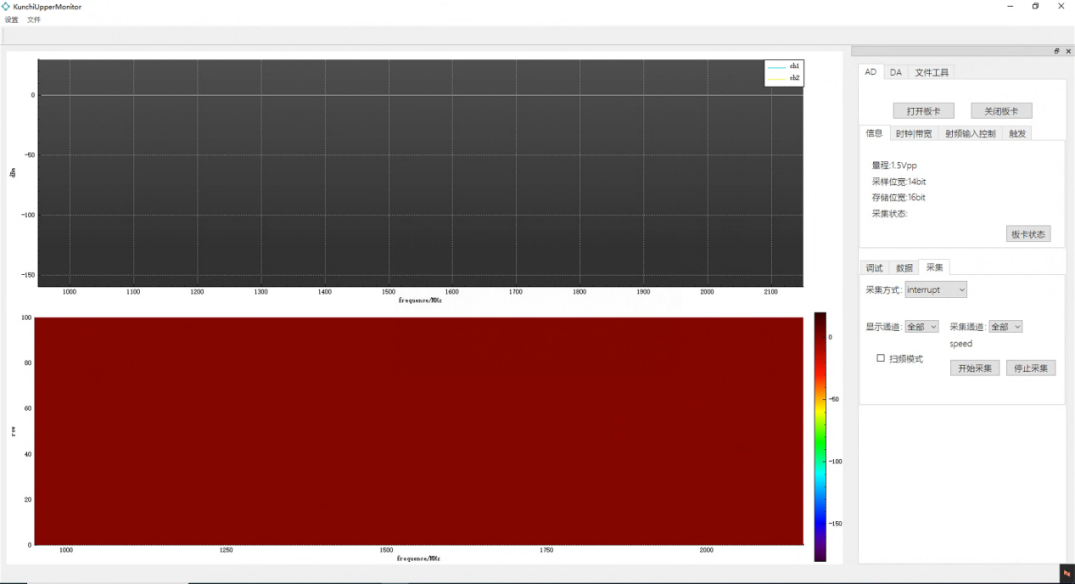Click the 关闭板卡 button

coord(1001,111)
